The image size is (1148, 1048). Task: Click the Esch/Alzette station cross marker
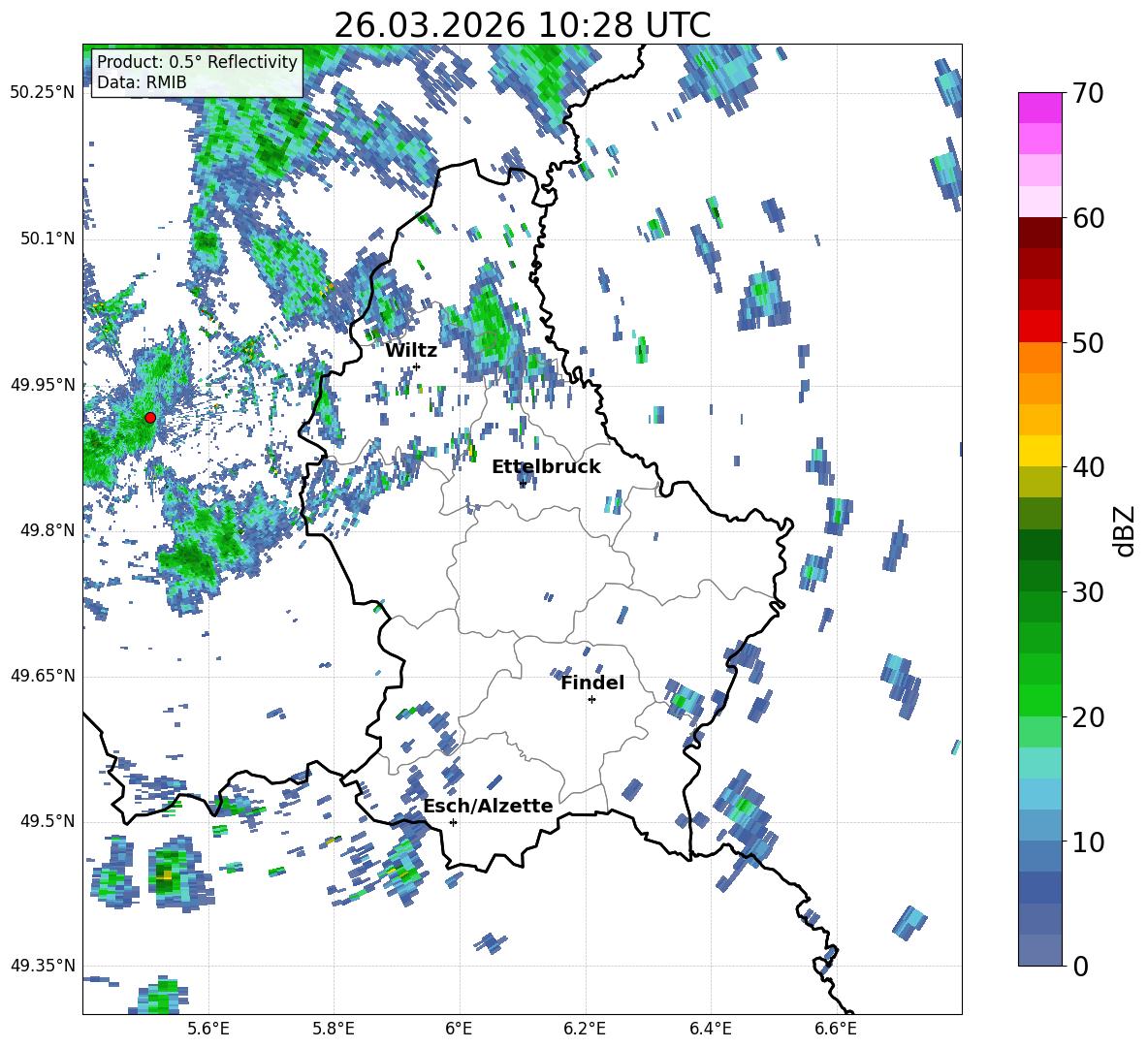click(x=453, y=822)
